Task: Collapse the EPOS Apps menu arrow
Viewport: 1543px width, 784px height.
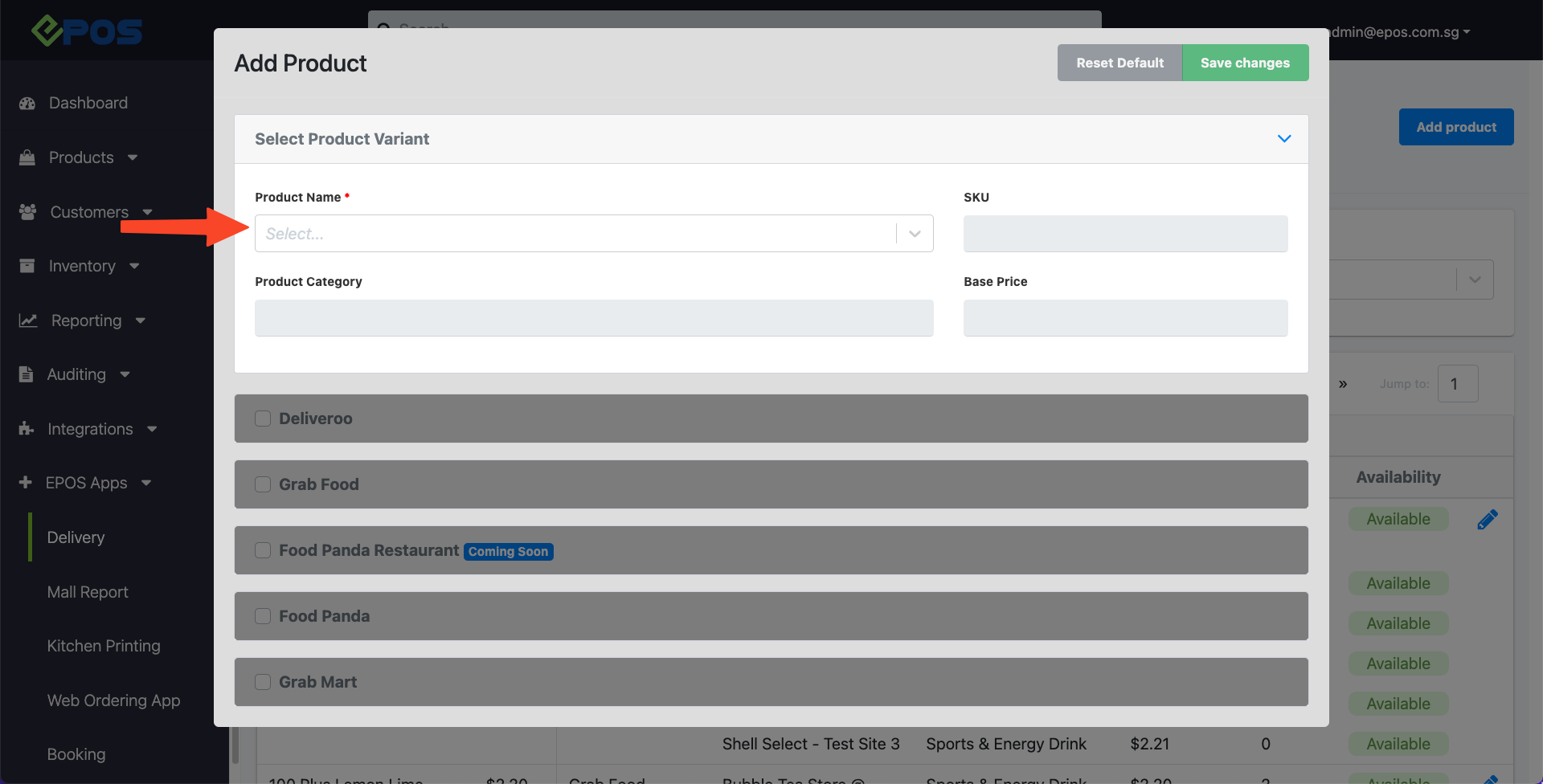Action: pos(146,483)
